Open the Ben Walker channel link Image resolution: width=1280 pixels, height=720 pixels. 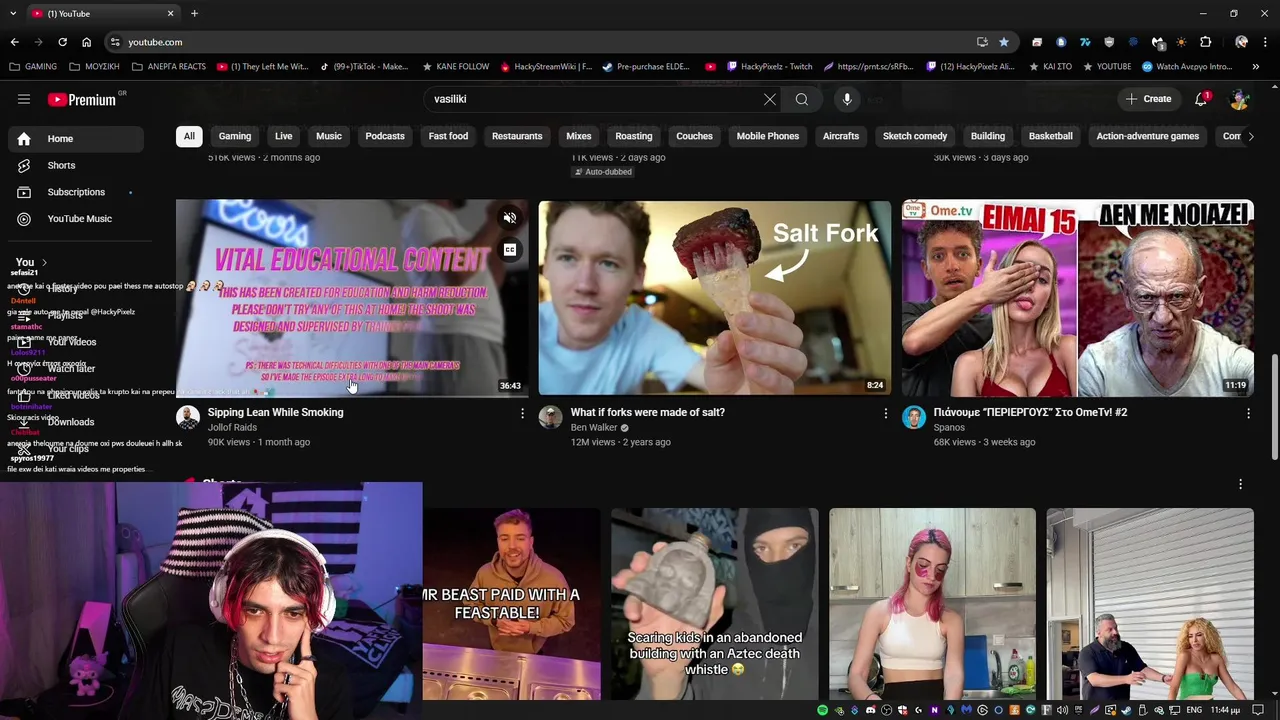(x=594, y=427)
